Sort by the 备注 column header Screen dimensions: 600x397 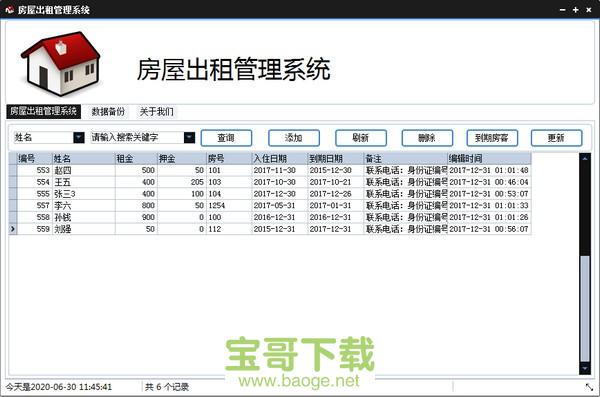click(406, 158)
